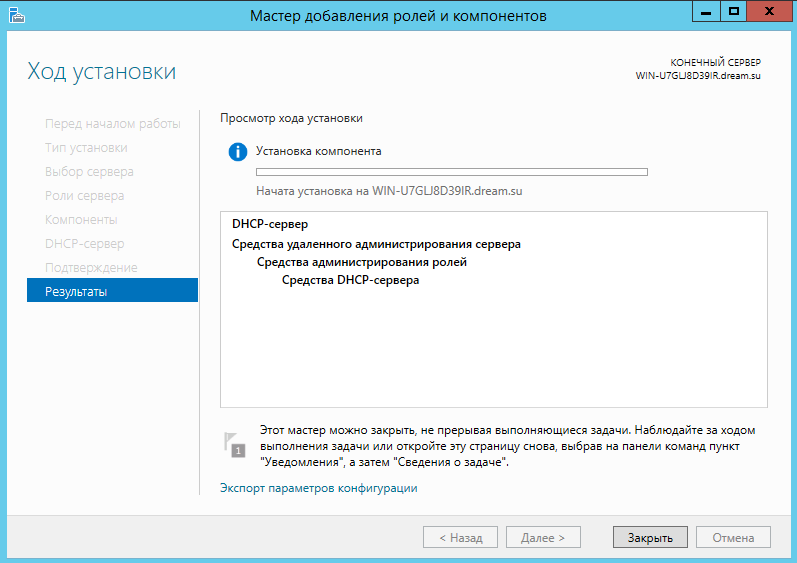The width and height of the screenshot is (797, 563).
Task: Select the DHCP-сервер step in sidebar
Action: [x=84, y=243]
